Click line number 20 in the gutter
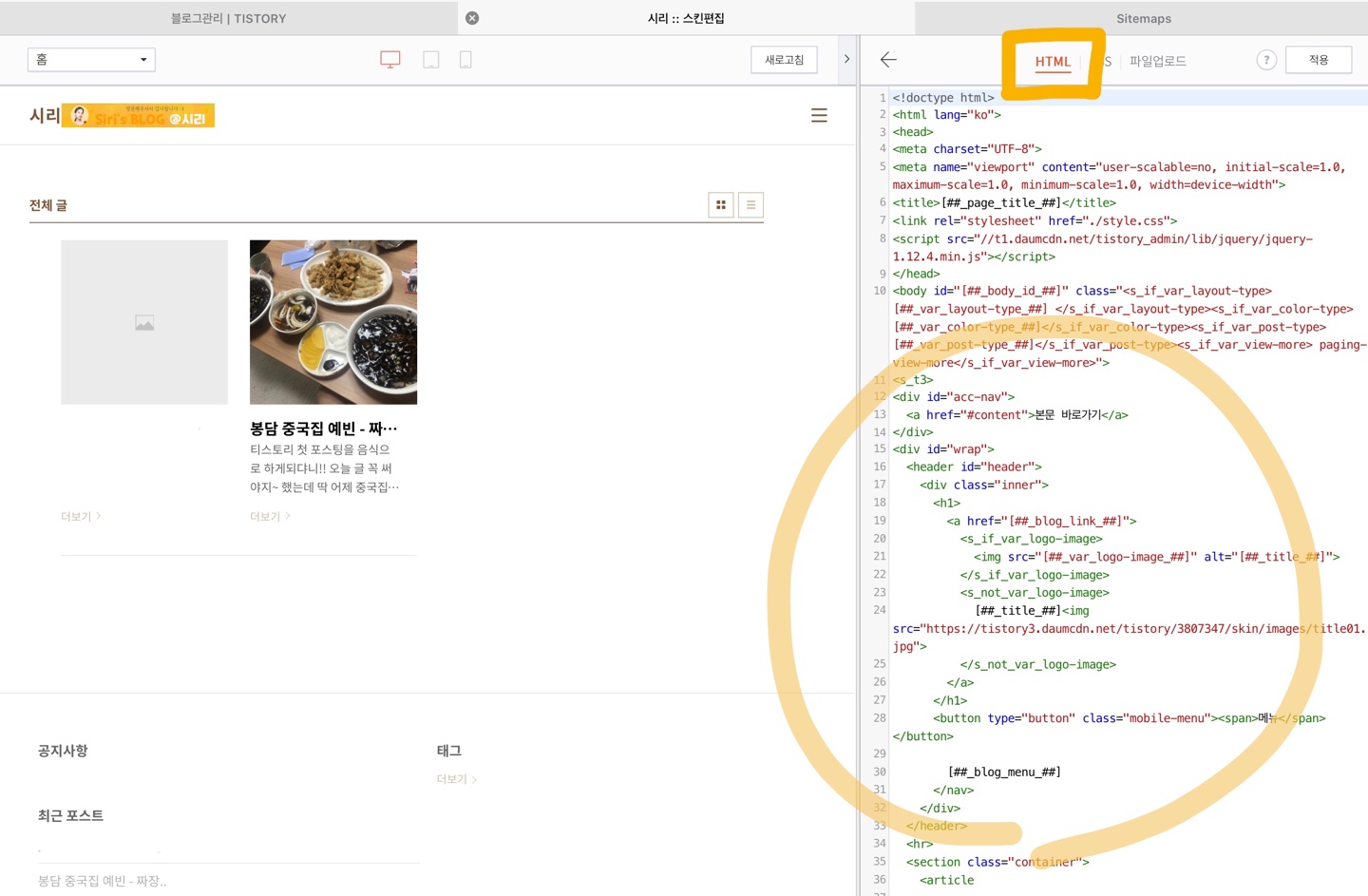Image resolution: width=1368 pixels, height=896 pixels. pos(880,538)
